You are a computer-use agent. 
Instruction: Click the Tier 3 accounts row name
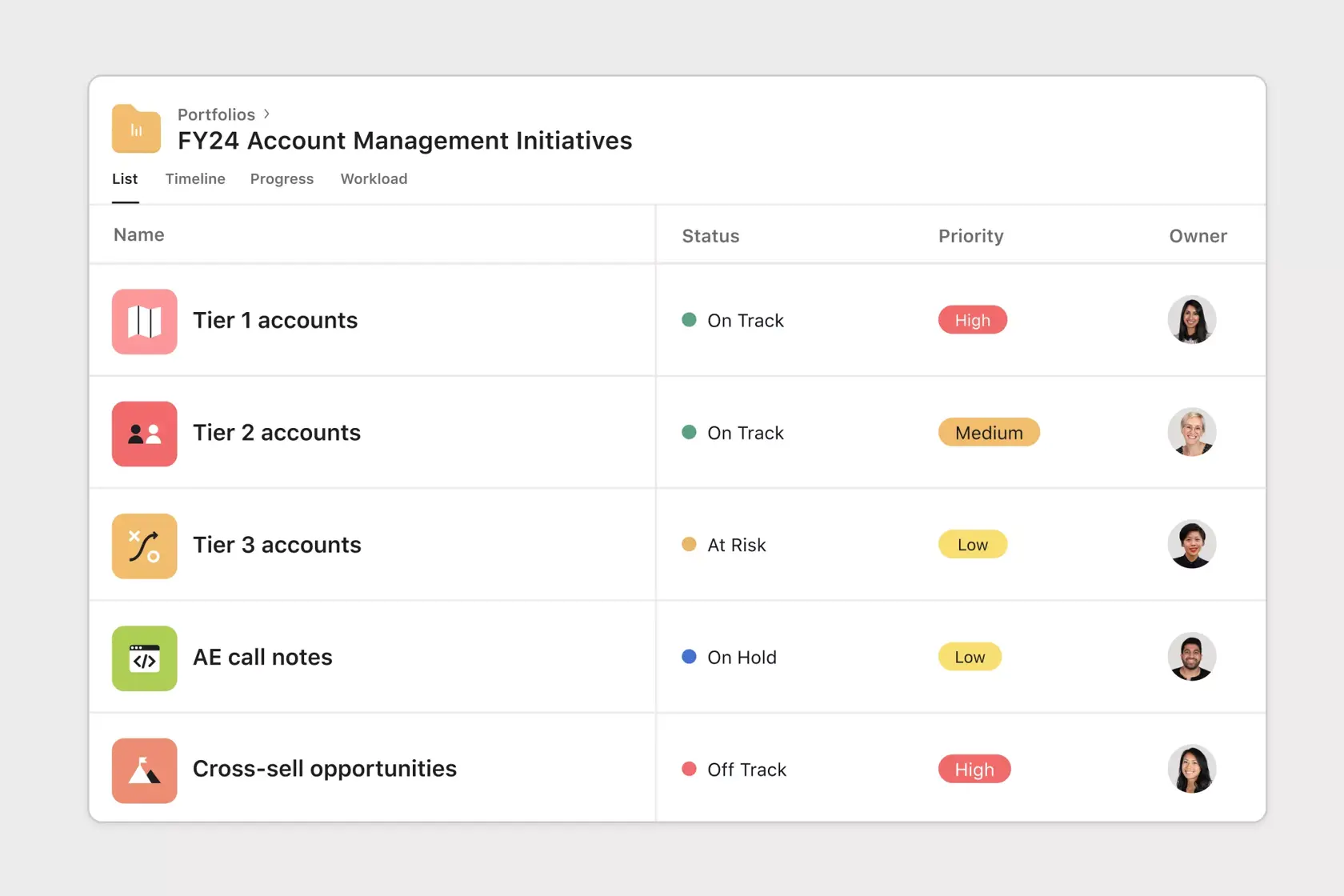pos(276,545)
